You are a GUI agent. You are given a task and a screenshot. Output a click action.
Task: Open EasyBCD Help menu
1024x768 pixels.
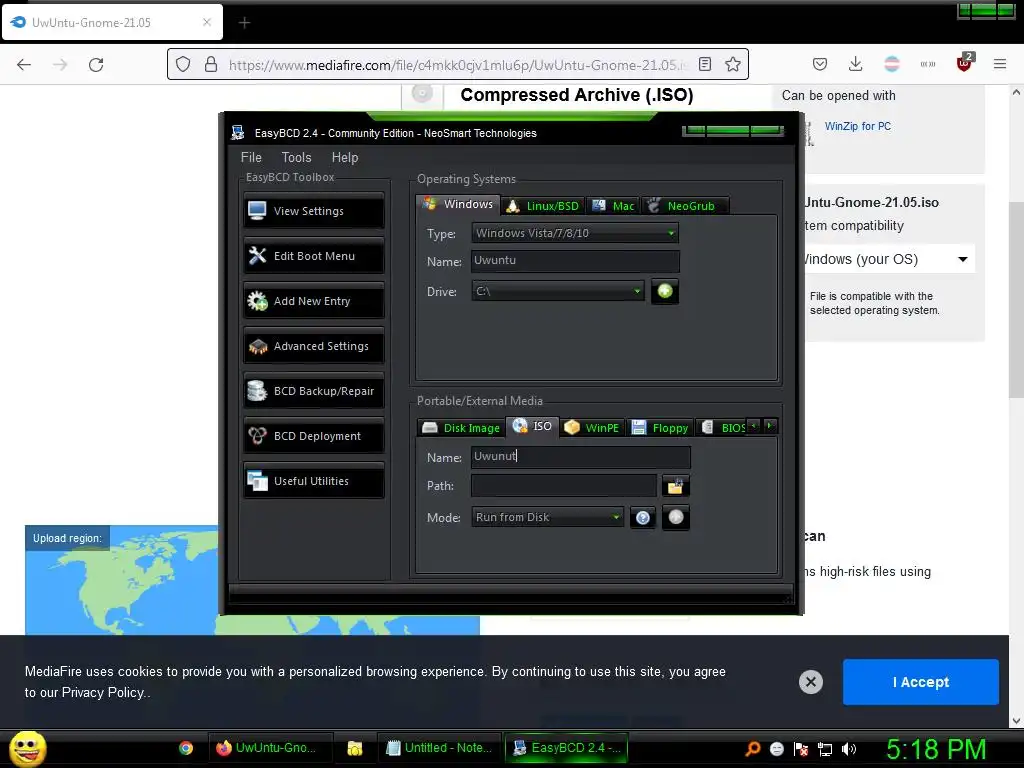345,157
